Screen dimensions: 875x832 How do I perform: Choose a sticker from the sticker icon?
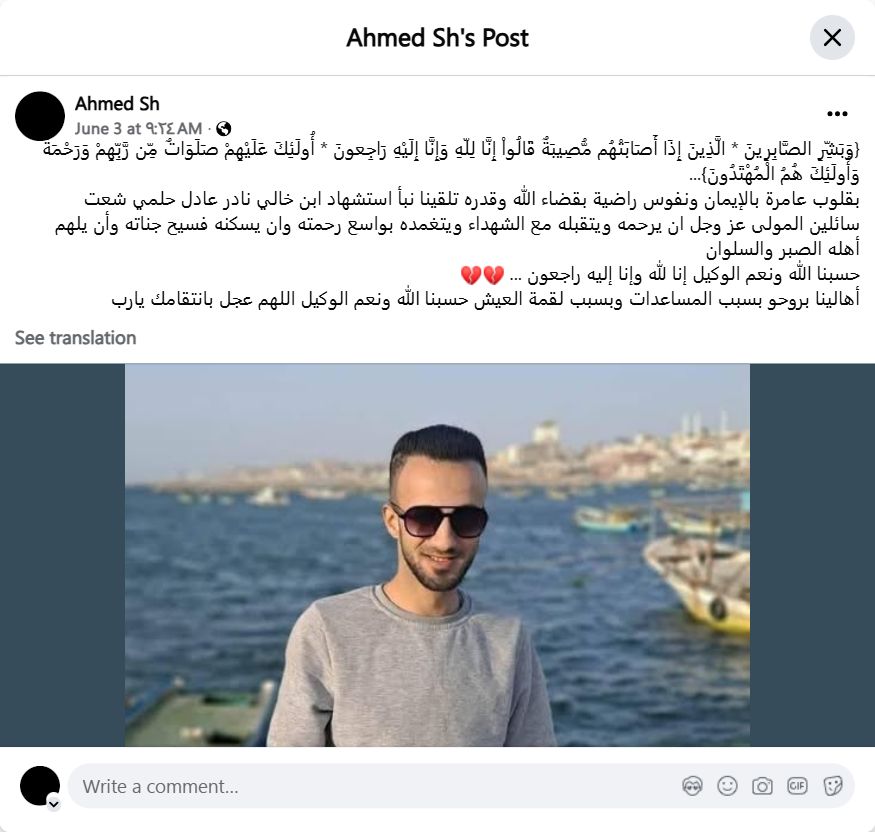[x=832, y=786]
